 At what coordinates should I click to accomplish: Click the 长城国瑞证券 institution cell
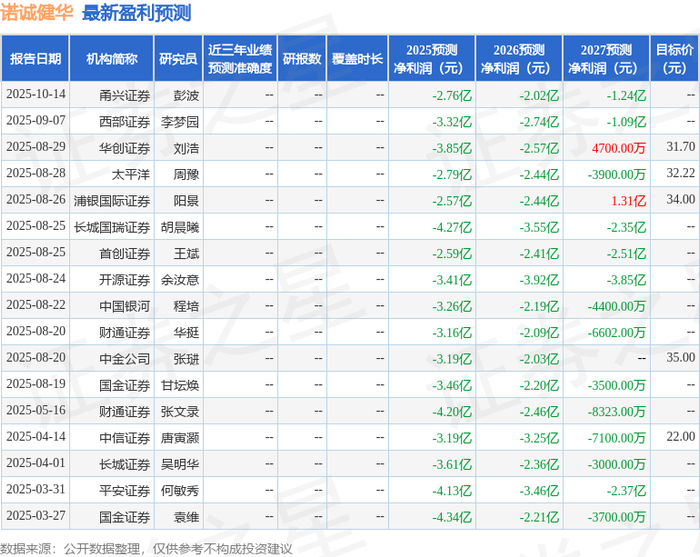tap(112, 227)
